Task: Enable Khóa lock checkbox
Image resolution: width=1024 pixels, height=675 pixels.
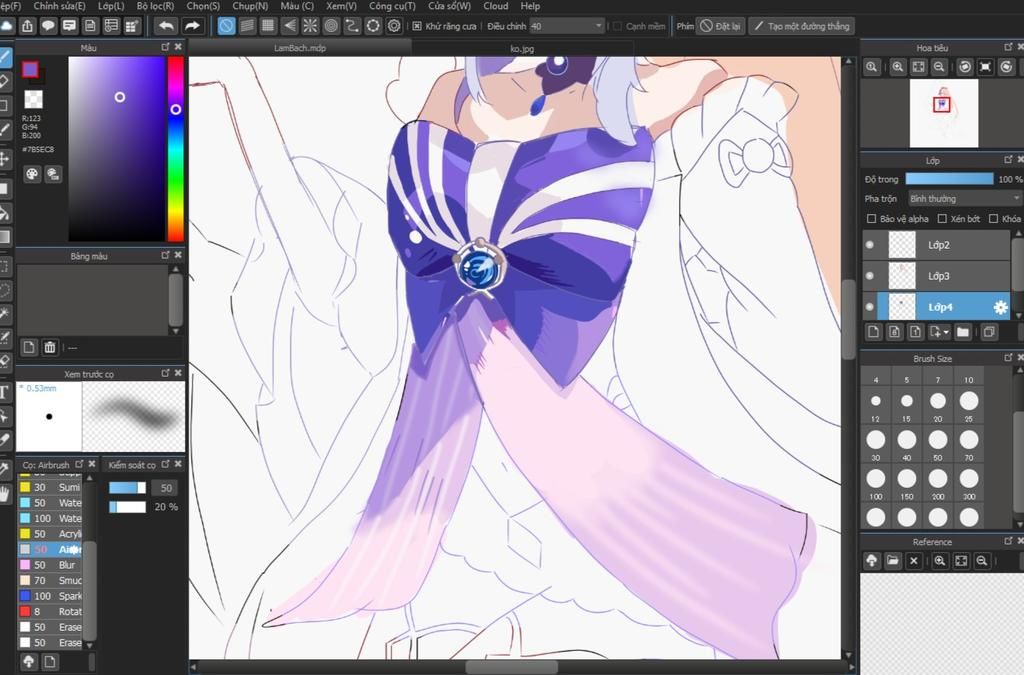Action: [993, 219]
